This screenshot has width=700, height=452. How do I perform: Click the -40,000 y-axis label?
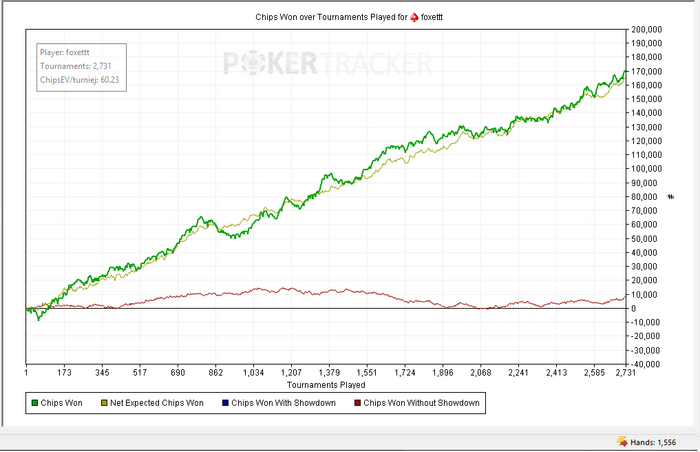645,364
